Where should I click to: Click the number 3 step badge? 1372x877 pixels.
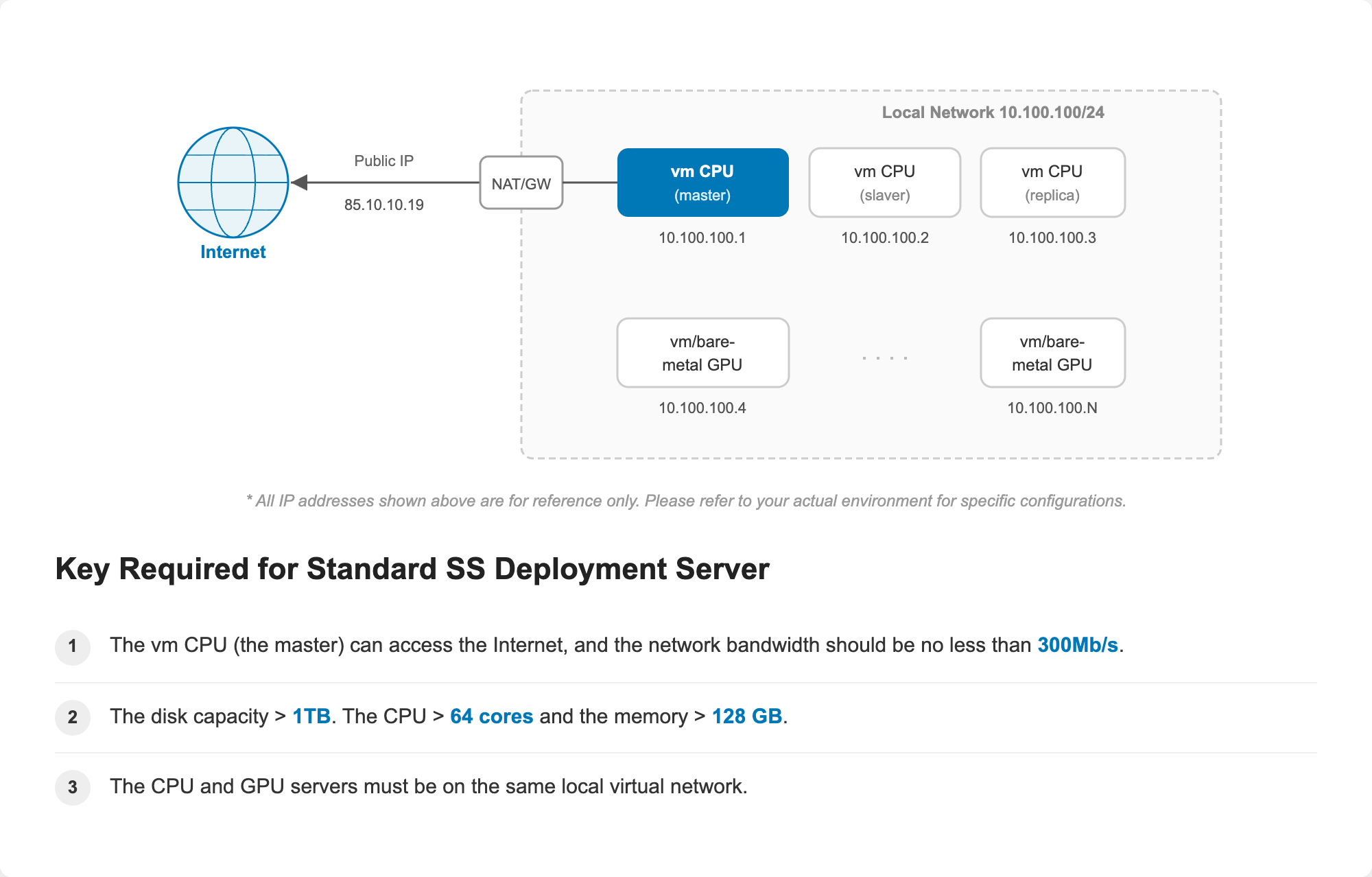pos(73,787)
